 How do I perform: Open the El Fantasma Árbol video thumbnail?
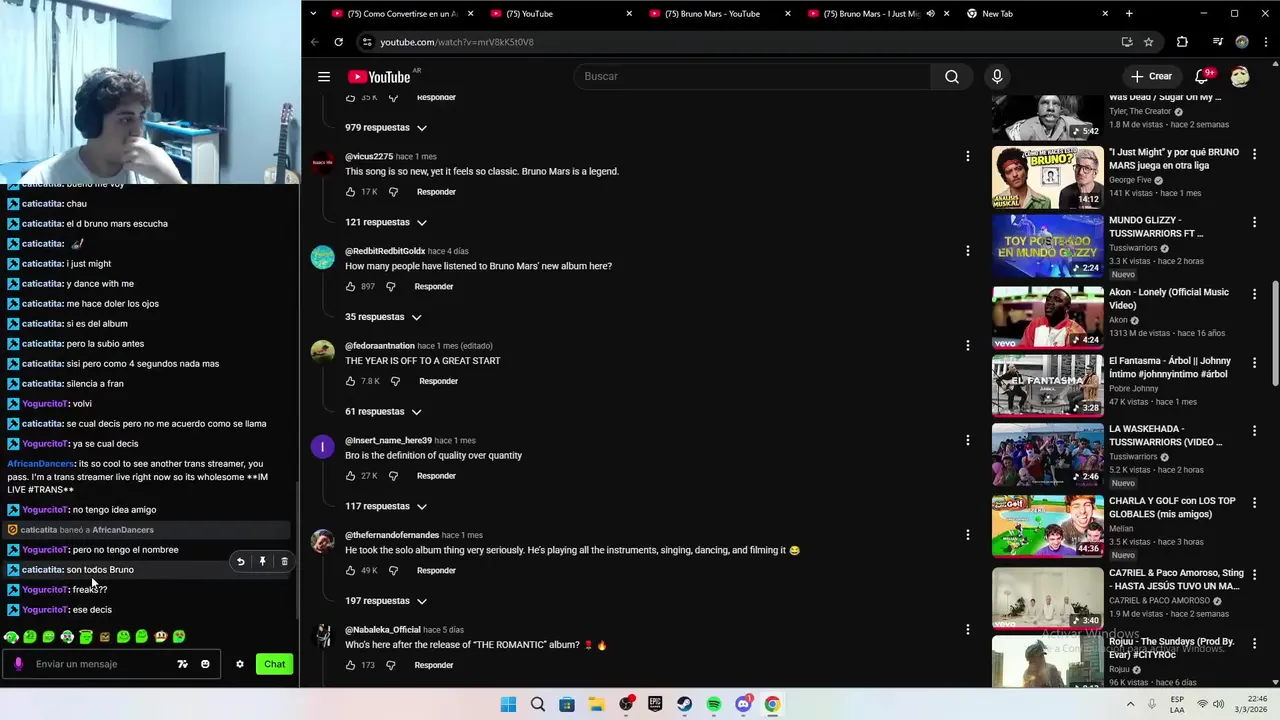click(x=1047, y=385)
